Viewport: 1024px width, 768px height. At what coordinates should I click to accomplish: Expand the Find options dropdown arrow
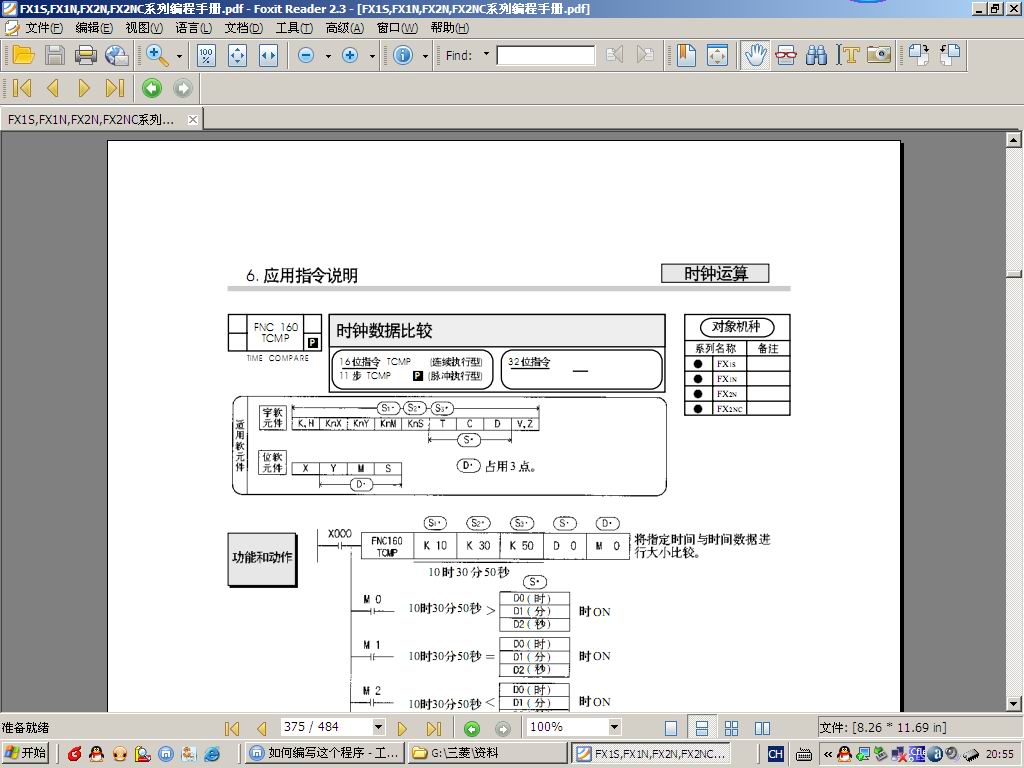click(x=487, y=55)
